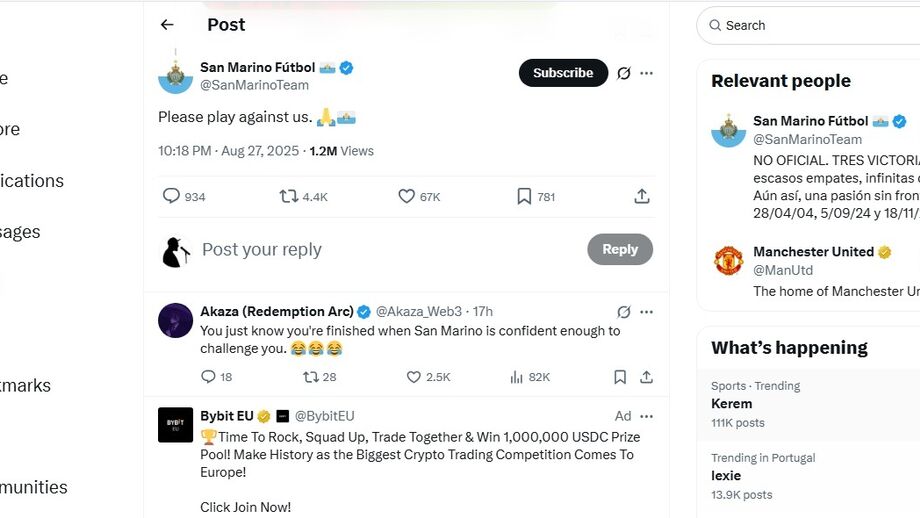Like the San Marino Fútbol post
920x518 pixels.
pos(406,196)
